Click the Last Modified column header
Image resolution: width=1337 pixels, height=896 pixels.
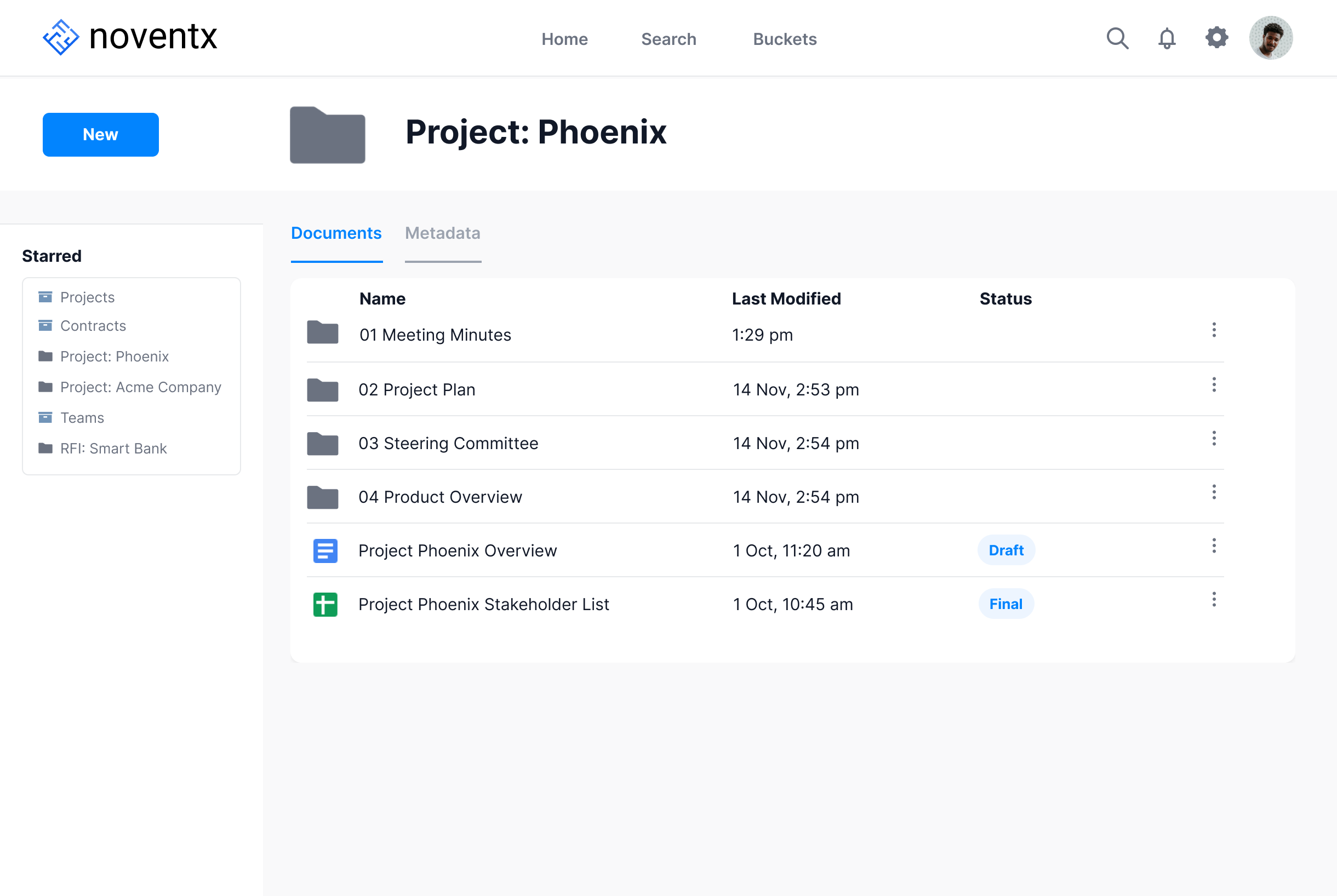pos(786,299)
